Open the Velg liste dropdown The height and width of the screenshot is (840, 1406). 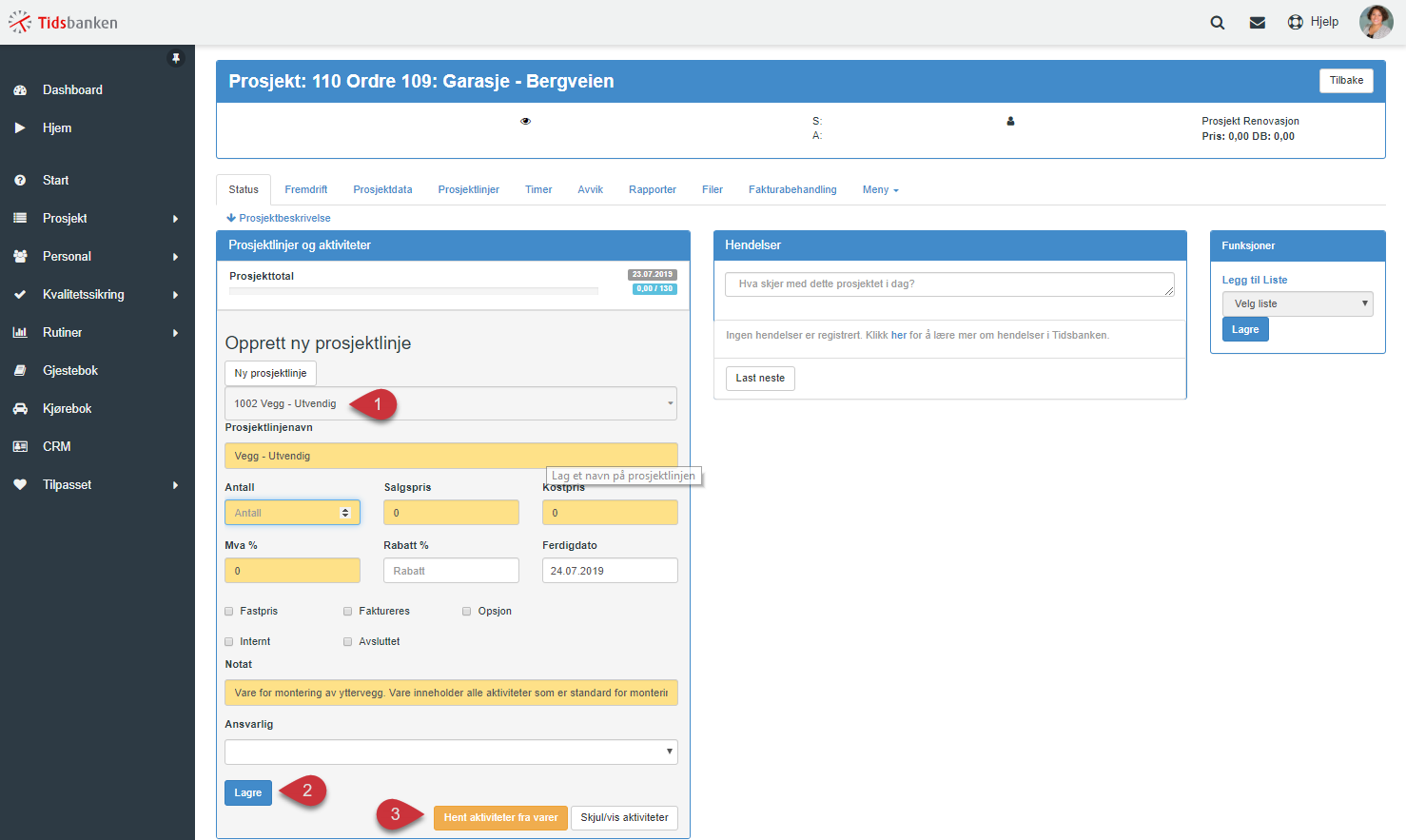tap(1298, 303)
